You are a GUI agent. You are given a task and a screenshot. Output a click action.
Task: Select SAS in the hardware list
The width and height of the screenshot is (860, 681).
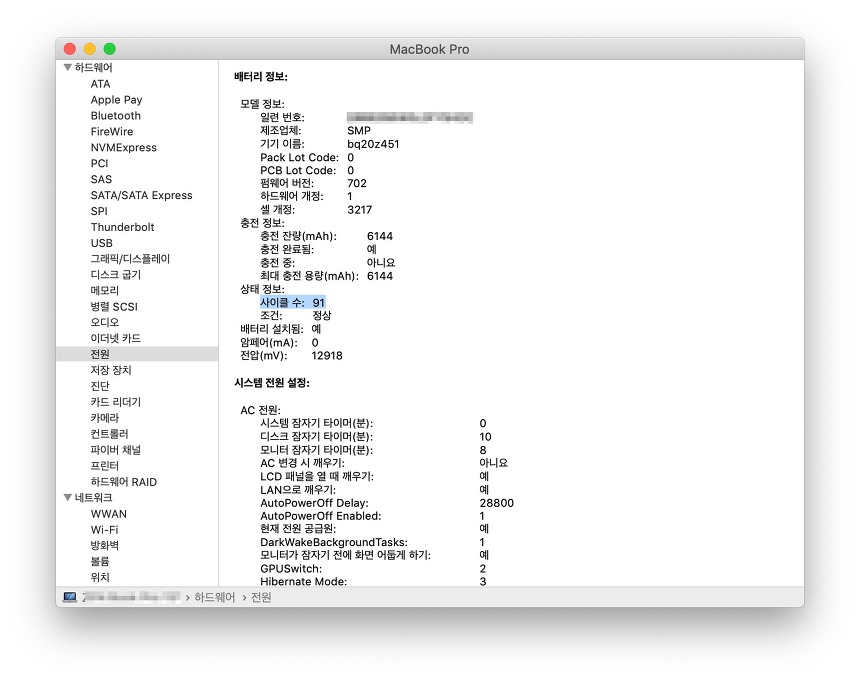(101, 179)
